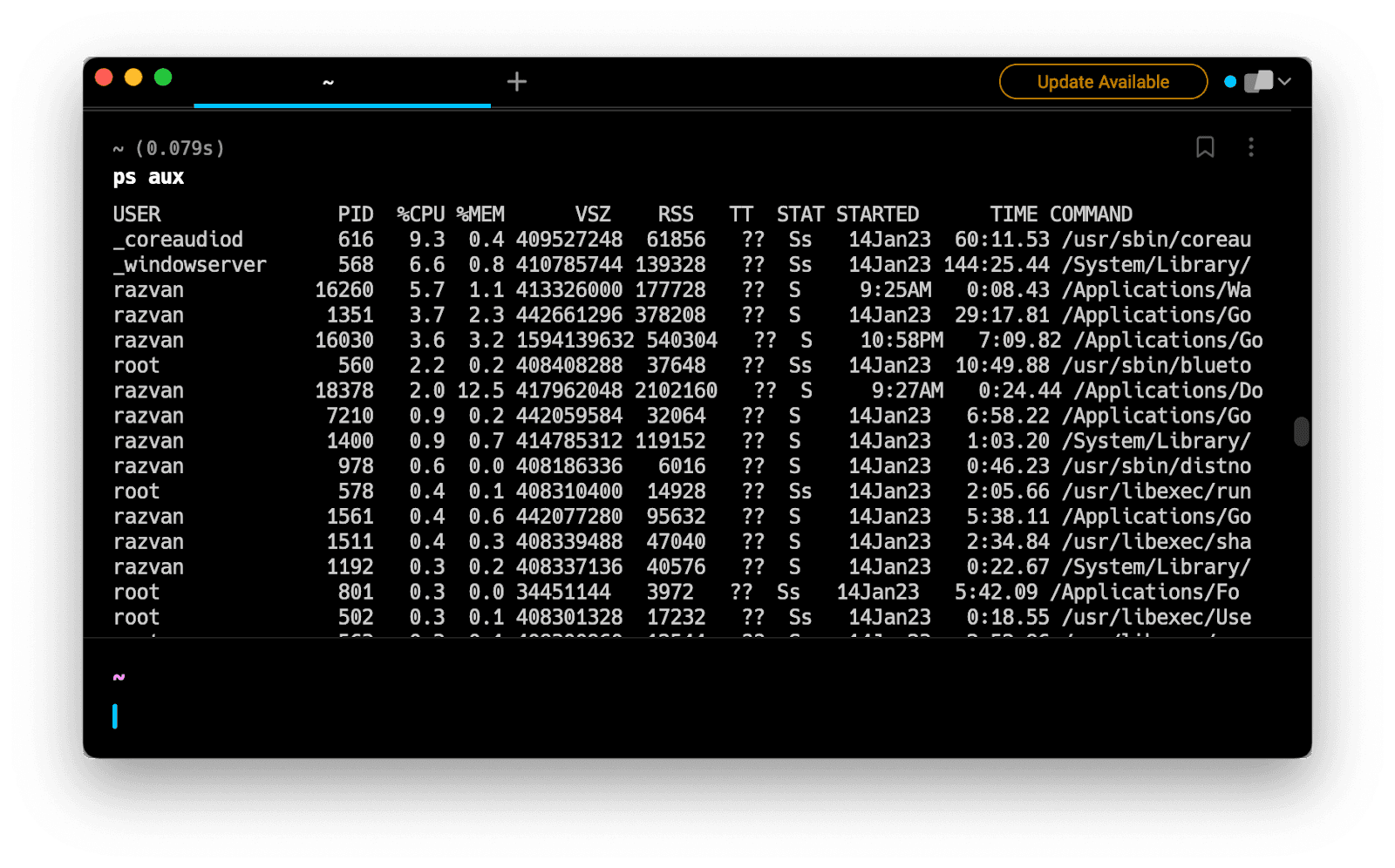Open the window layout switcher icon
This screenshot has height=868, width=1395.
(1258, 81)
